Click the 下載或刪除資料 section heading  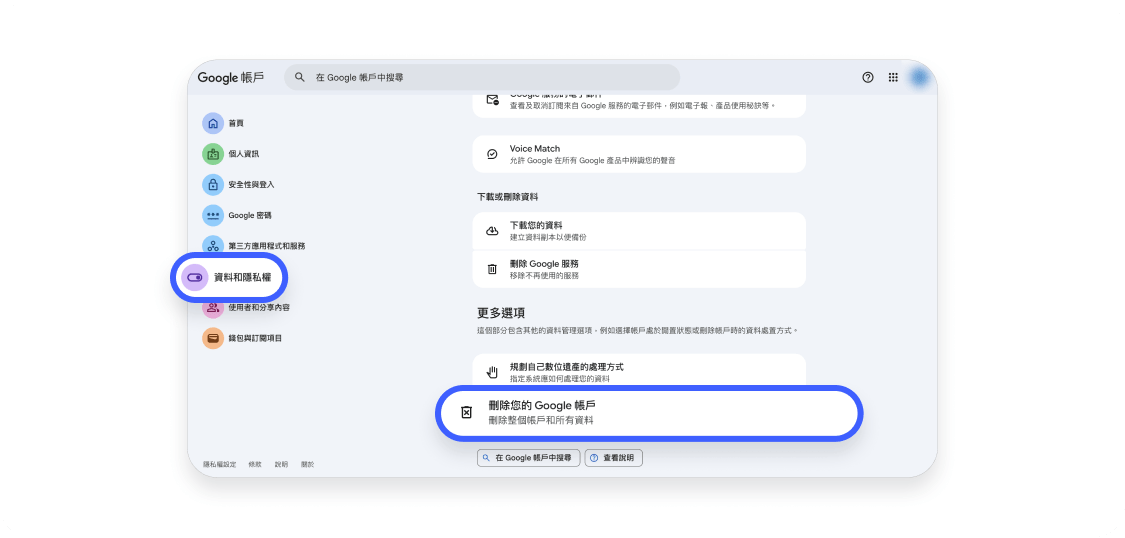(507, 197)
